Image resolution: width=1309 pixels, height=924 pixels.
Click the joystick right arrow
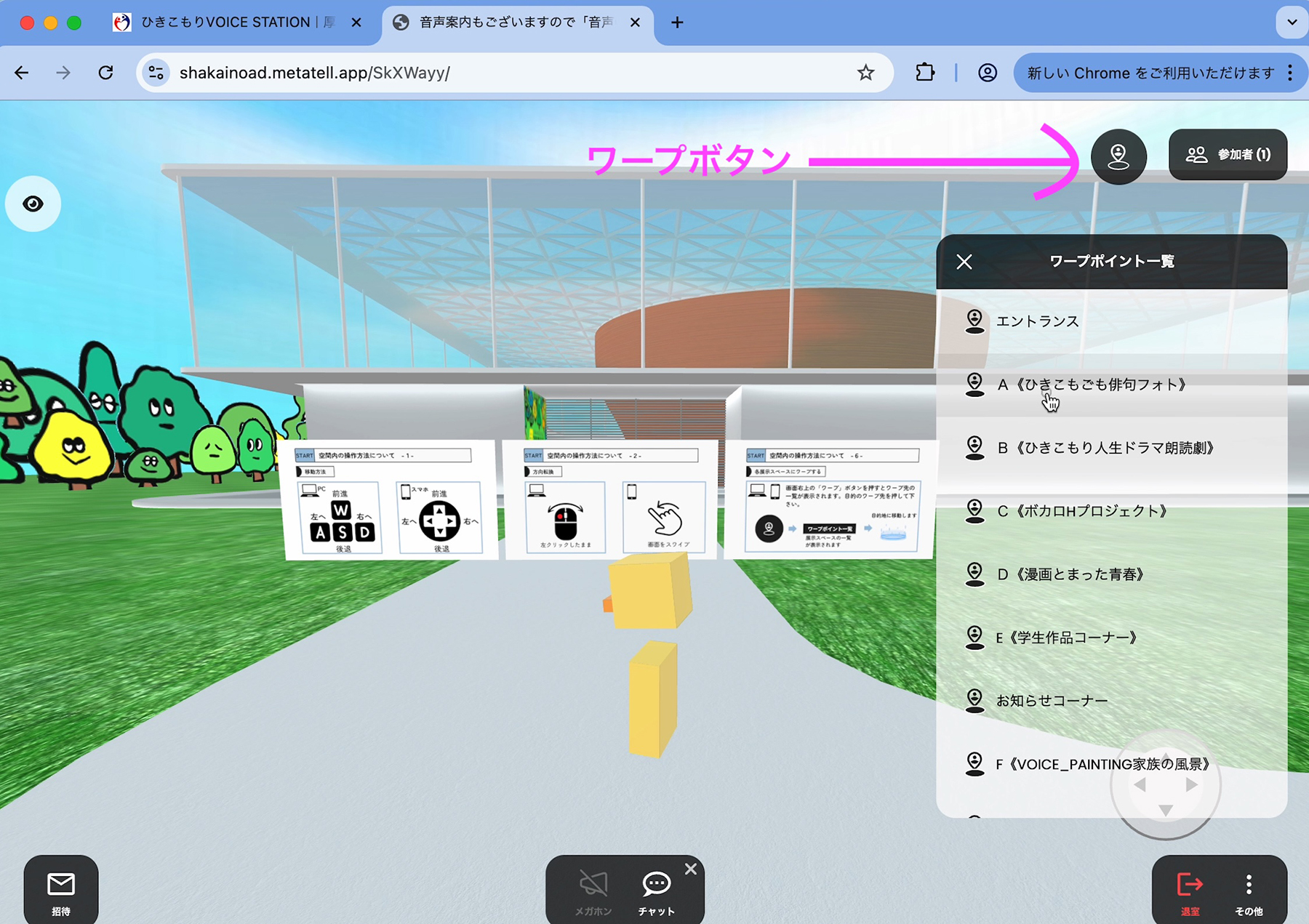tap(1191, 785)
